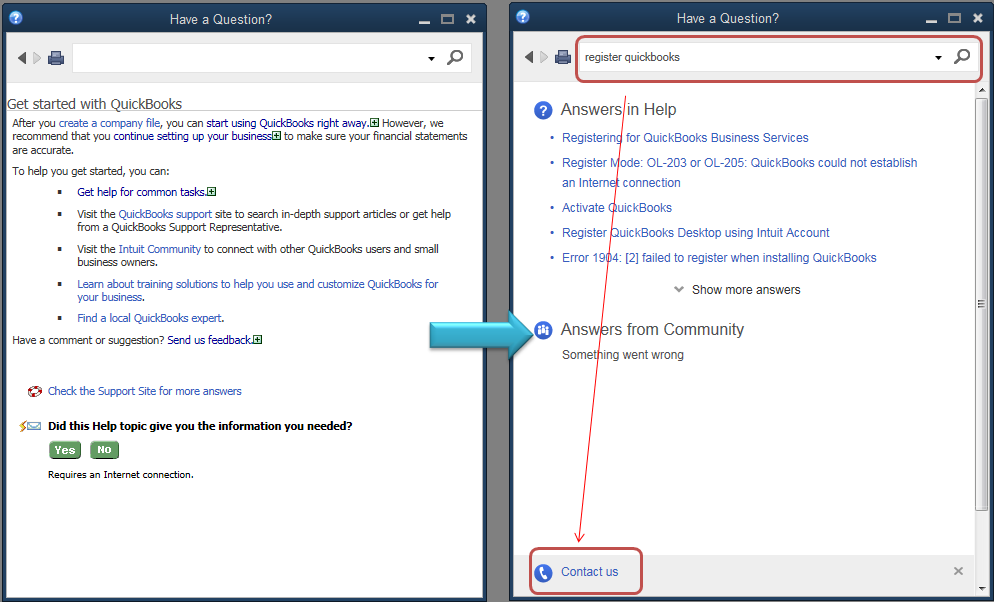Click the green Yes button
This screenshot has width=994, height=602.
tap(65, 450)
